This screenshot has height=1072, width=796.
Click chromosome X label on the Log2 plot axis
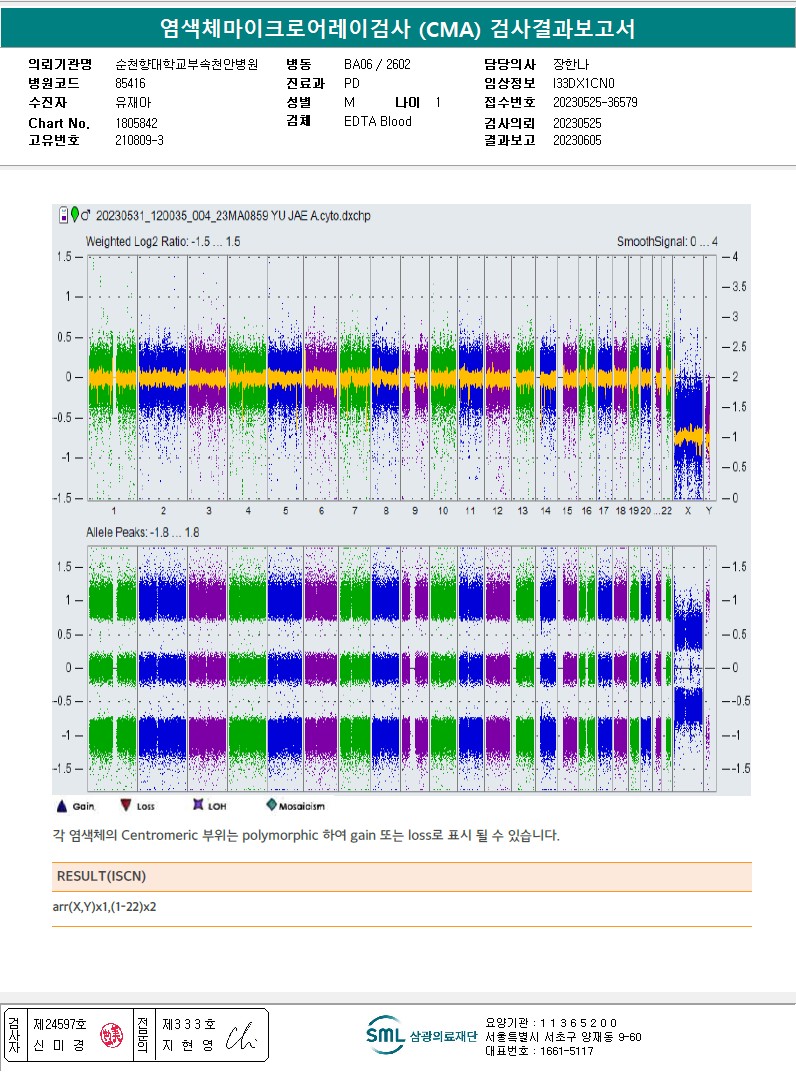[688, 511]
